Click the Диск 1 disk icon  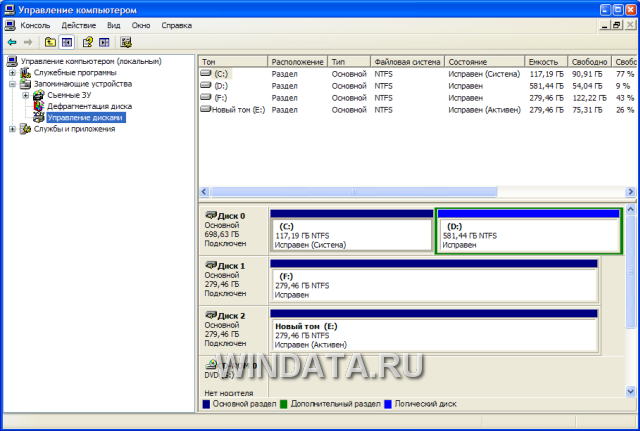211,265
